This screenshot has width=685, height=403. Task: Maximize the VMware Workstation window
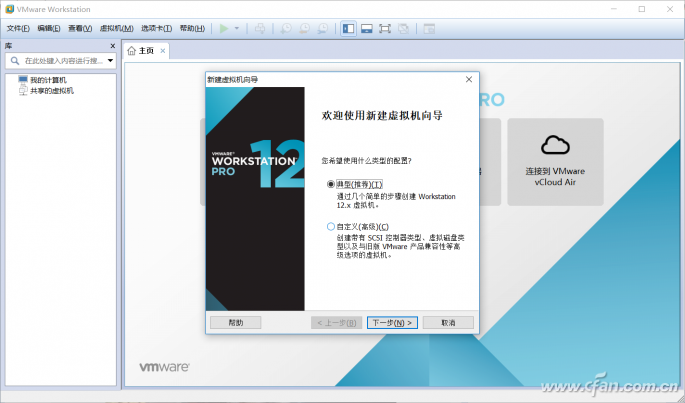click(x=642, y=9)
